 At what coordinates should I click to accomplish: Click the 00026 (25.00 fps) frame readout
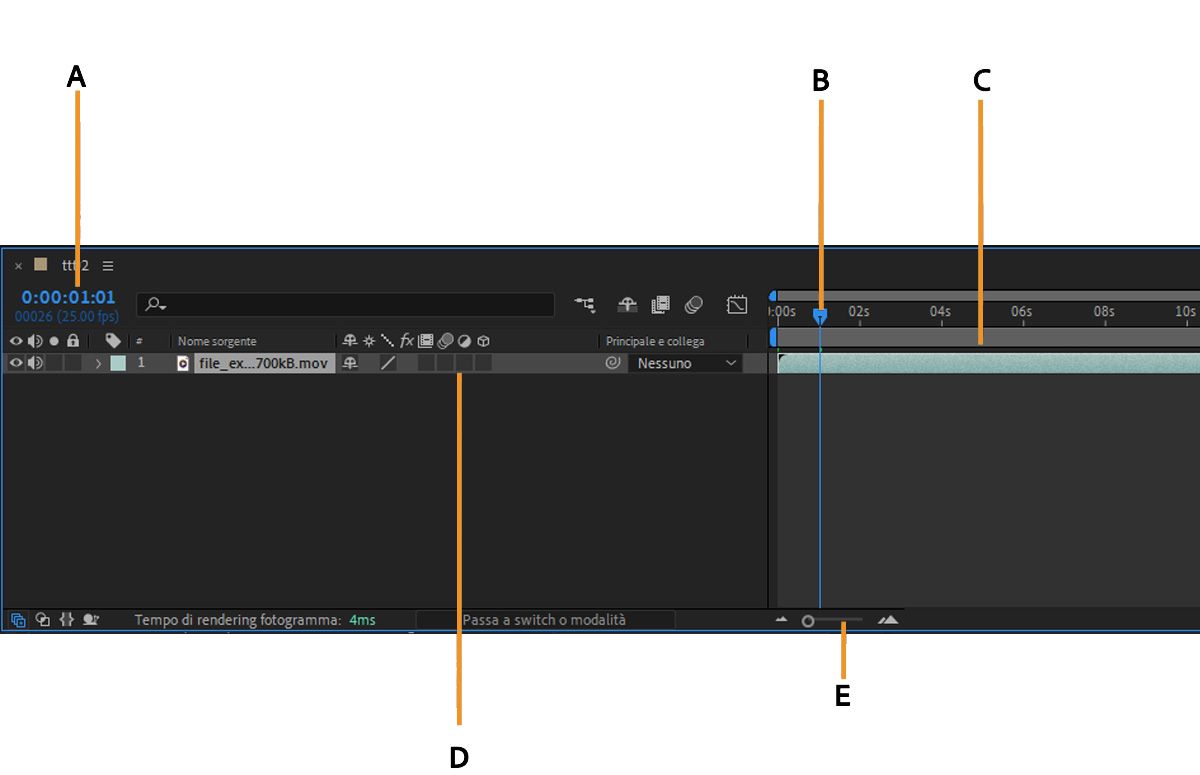(66, 316)
